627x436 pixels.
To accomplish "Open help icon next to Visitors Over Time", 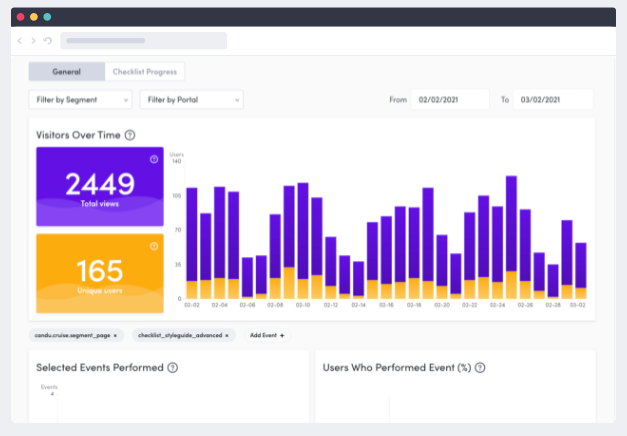I will [130, 135].
